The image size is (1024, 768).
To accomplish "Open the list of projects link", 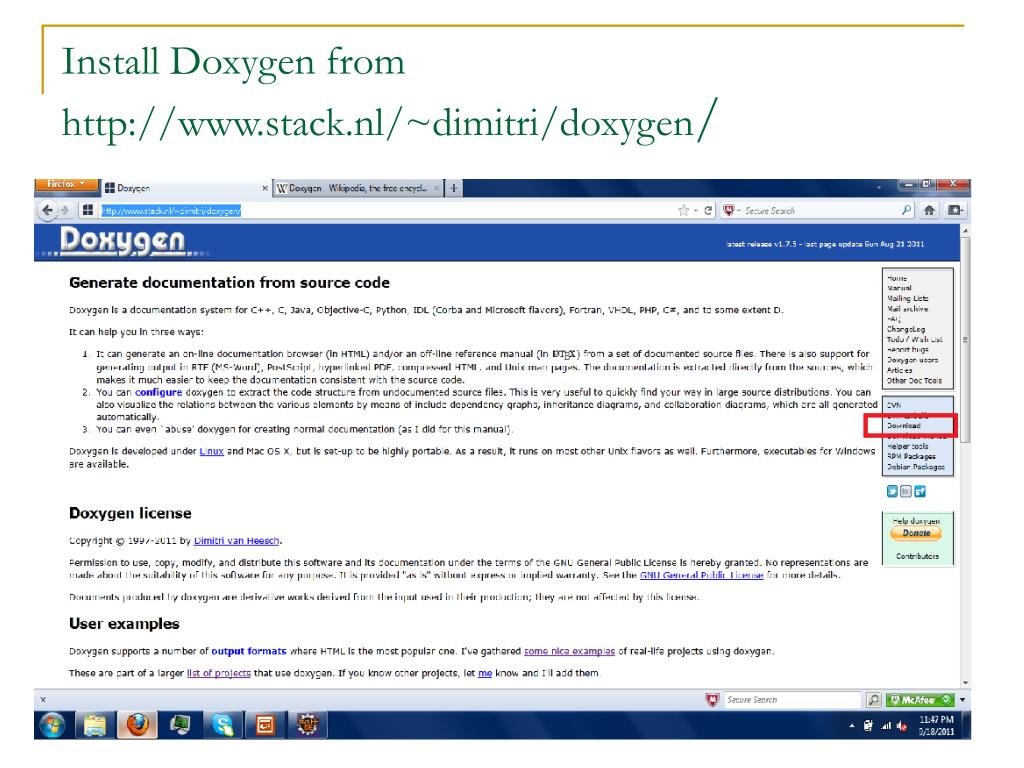I will [x=219, y=673].
